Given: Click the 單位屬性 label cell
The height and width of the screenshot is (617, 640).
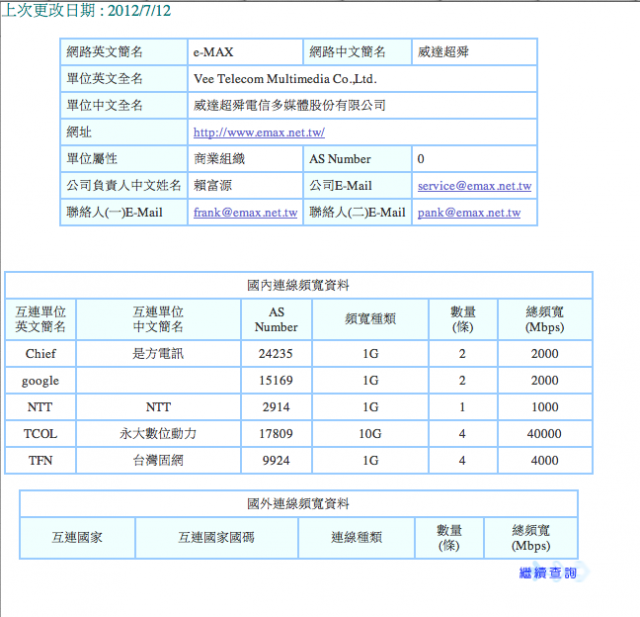Looking at the screenshot, I should (x=124, y=159).
